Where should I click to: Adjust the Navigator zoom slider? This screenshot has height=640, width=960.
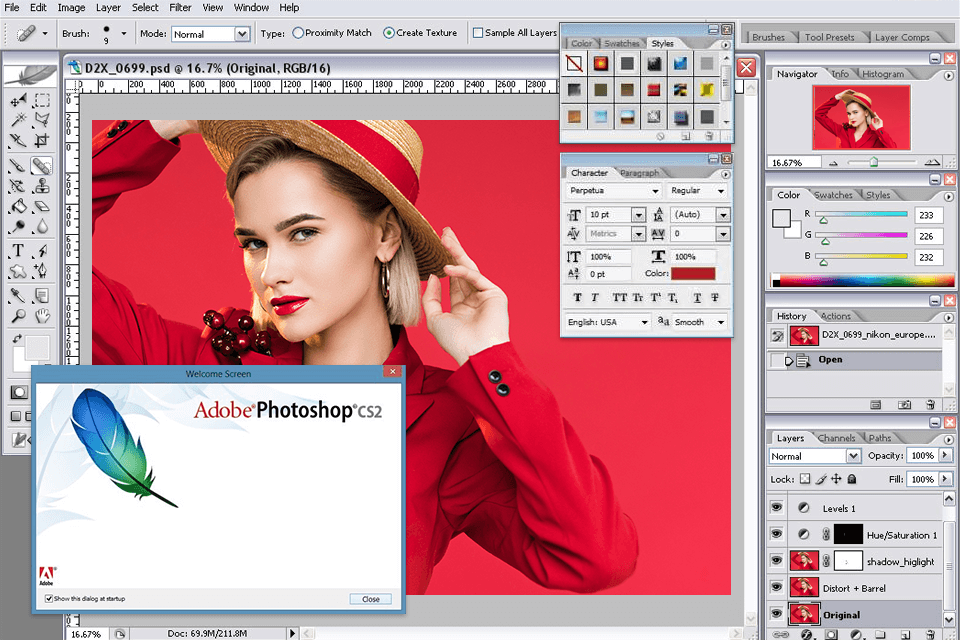point(874,162)
